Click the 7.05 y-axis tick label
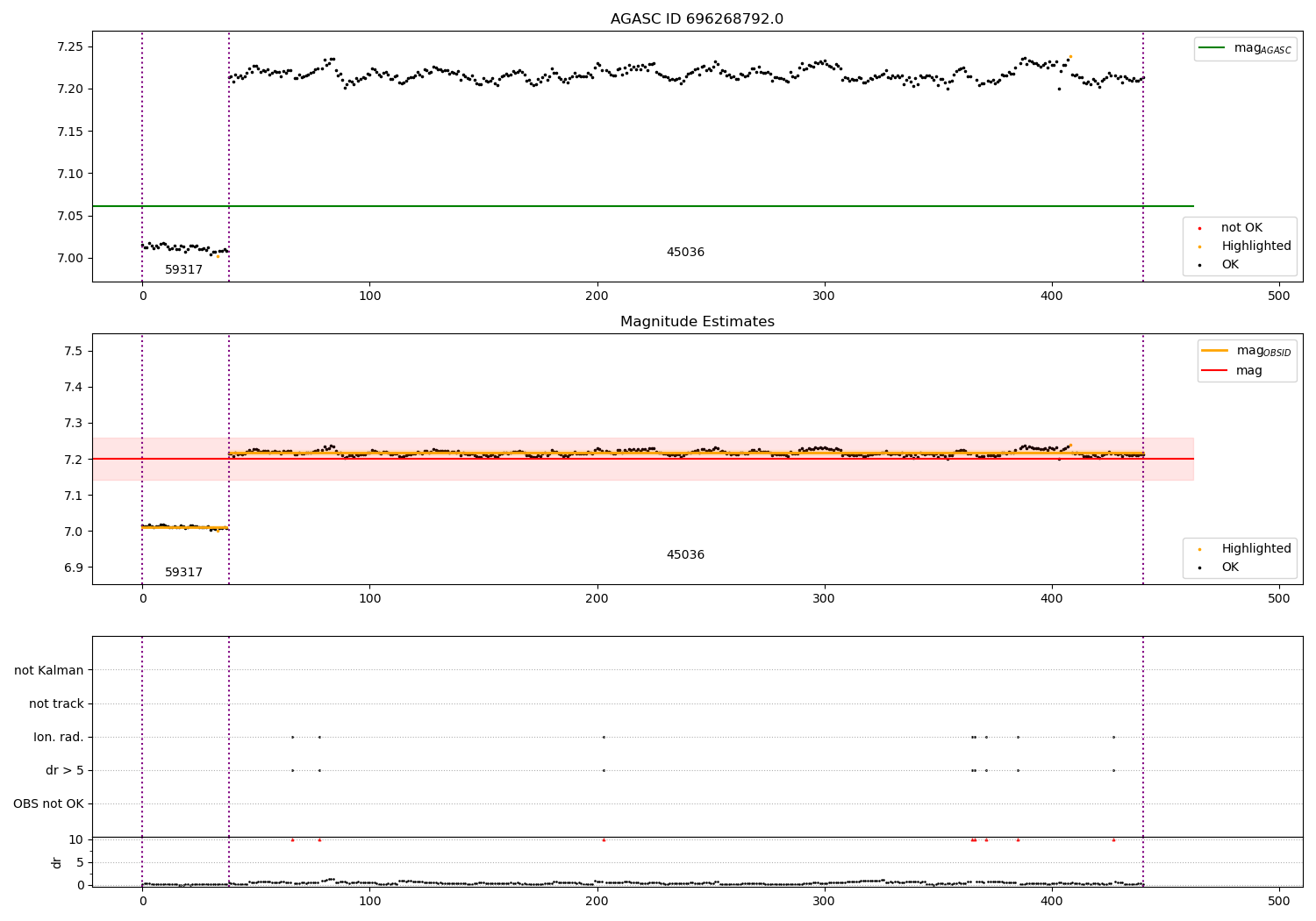This screenshot has width=1316, height=921. (x=69, y=216)
